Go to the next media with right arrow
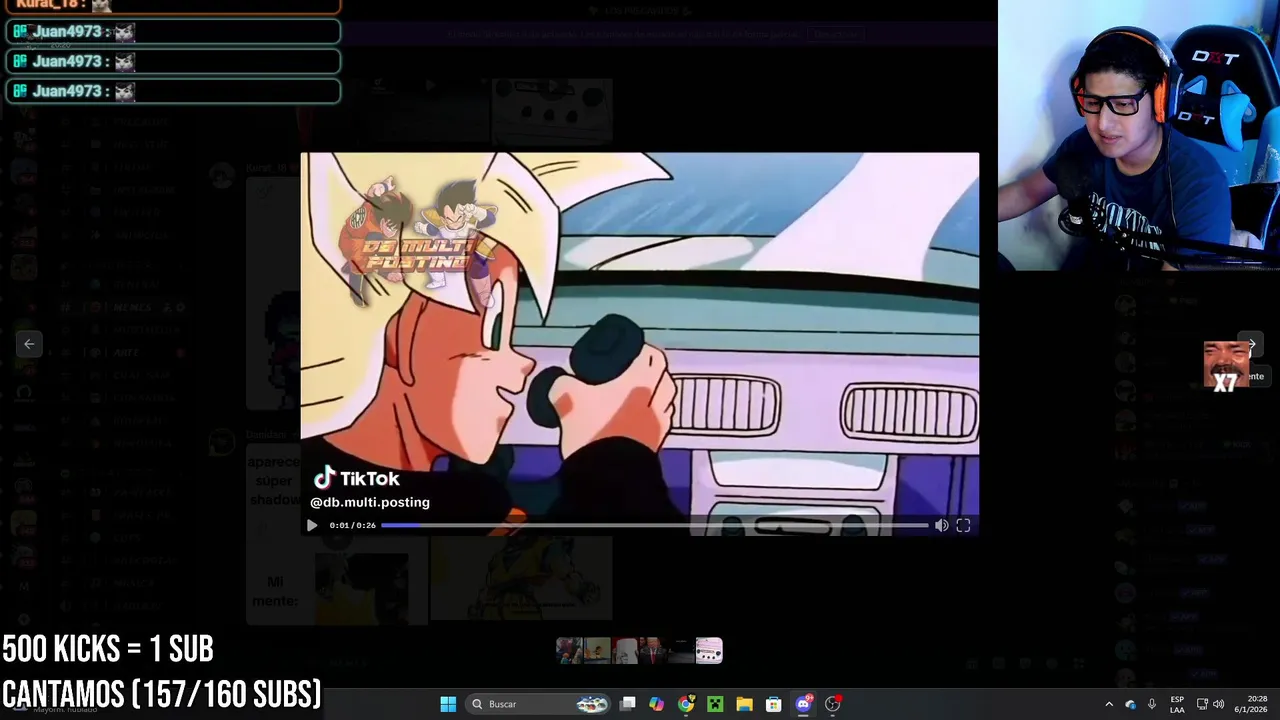The height and width of the screenshot is (720, 1280). pos(1251,344)
